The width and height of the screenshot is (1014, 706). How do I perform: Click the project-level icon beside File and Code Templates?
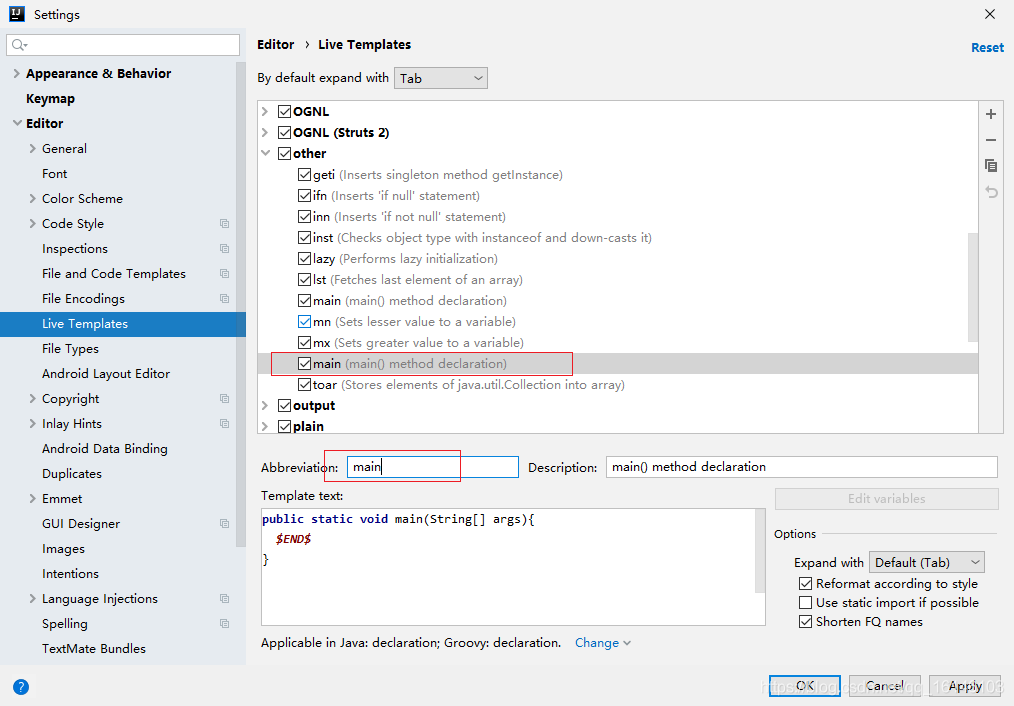(x=224, y=274)
